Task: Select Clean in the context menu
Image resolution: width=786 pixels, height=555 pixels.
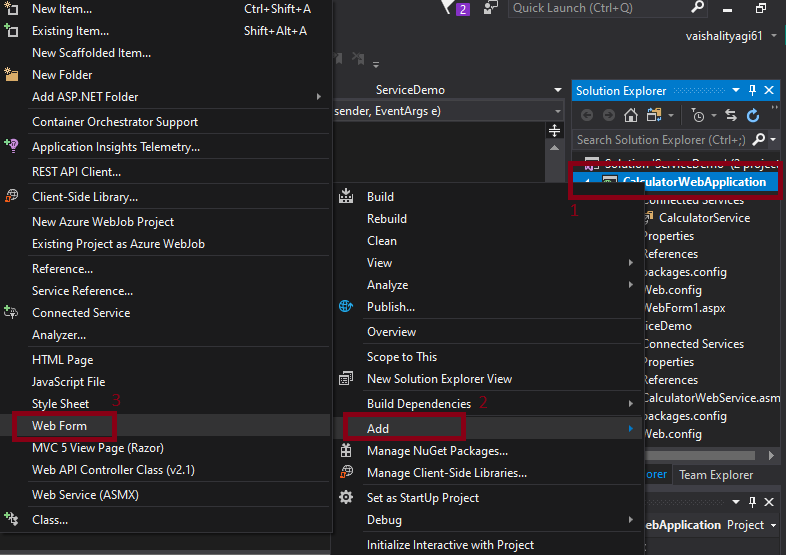Action: (x=489, y=241)
